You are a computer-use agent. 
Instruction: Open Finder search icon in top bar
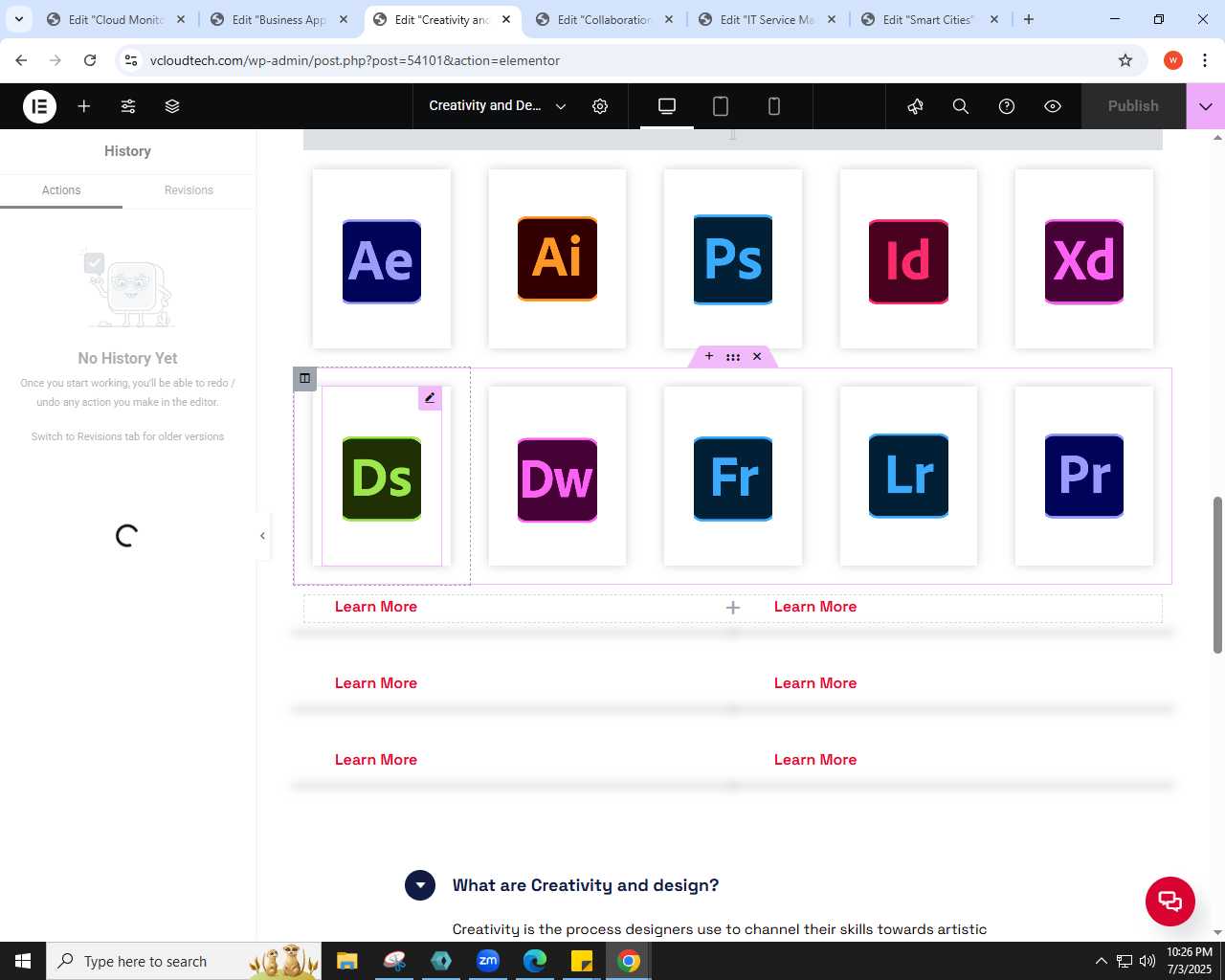pos(961,106)
